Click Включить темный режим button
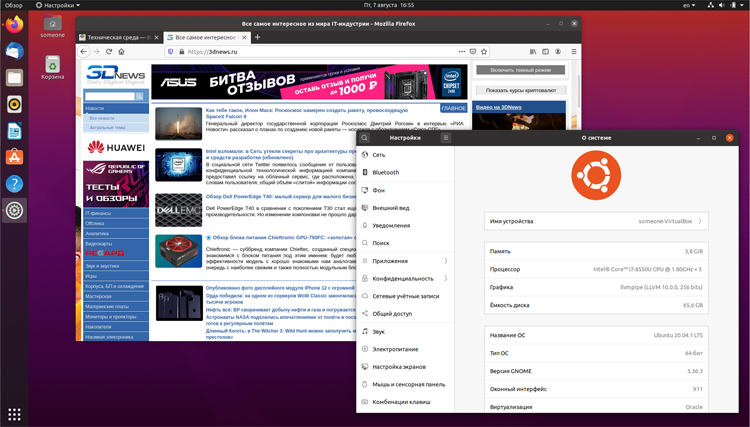Viewport: 750px width, 427px height. point(520,70)
